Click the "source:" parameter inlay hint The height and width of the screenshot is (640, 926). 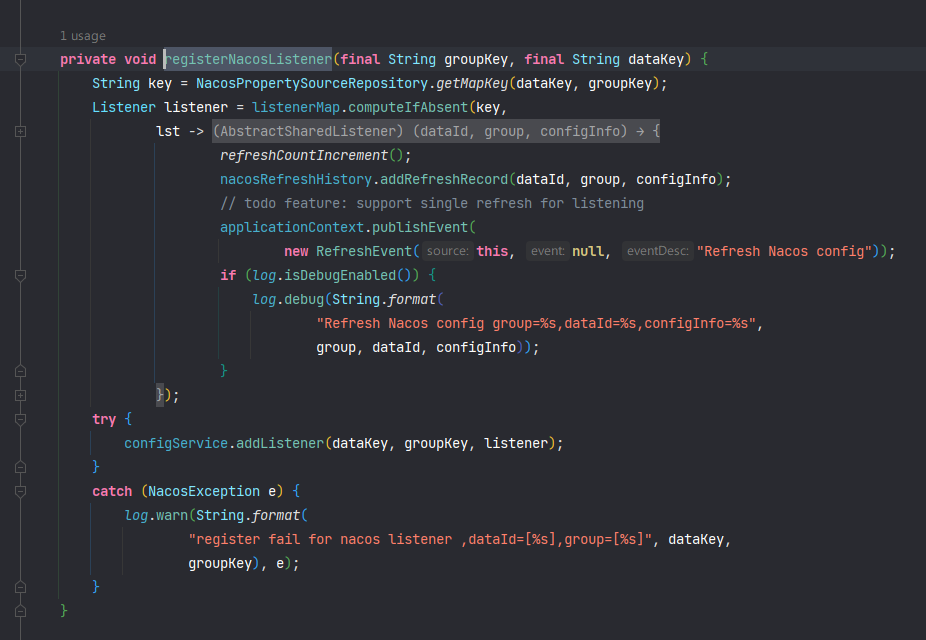coord(448,252)
